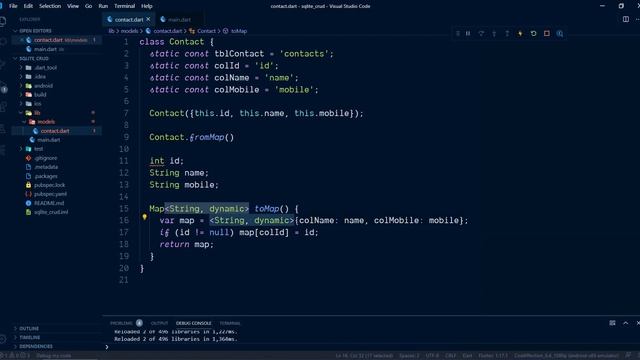Click the Contact class breadcrumb

[206, 31]
